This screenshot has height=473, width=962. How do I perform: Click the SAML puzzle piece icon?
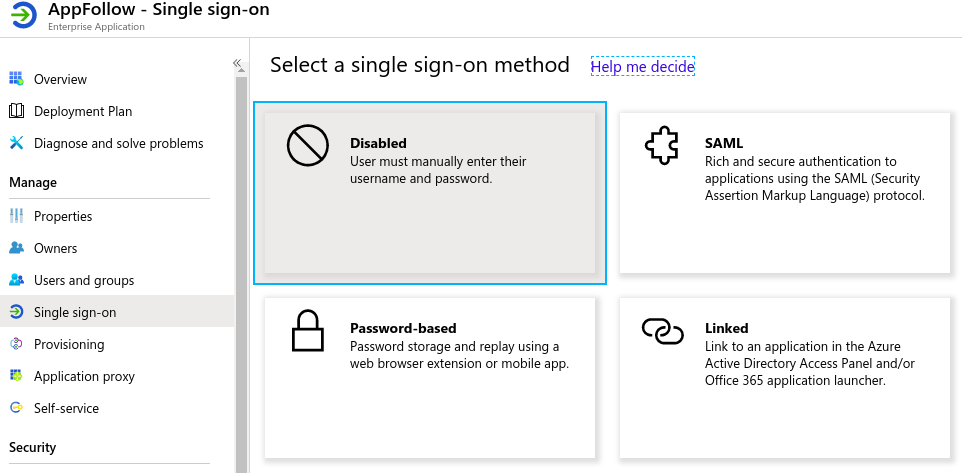(x=662, y=145)
